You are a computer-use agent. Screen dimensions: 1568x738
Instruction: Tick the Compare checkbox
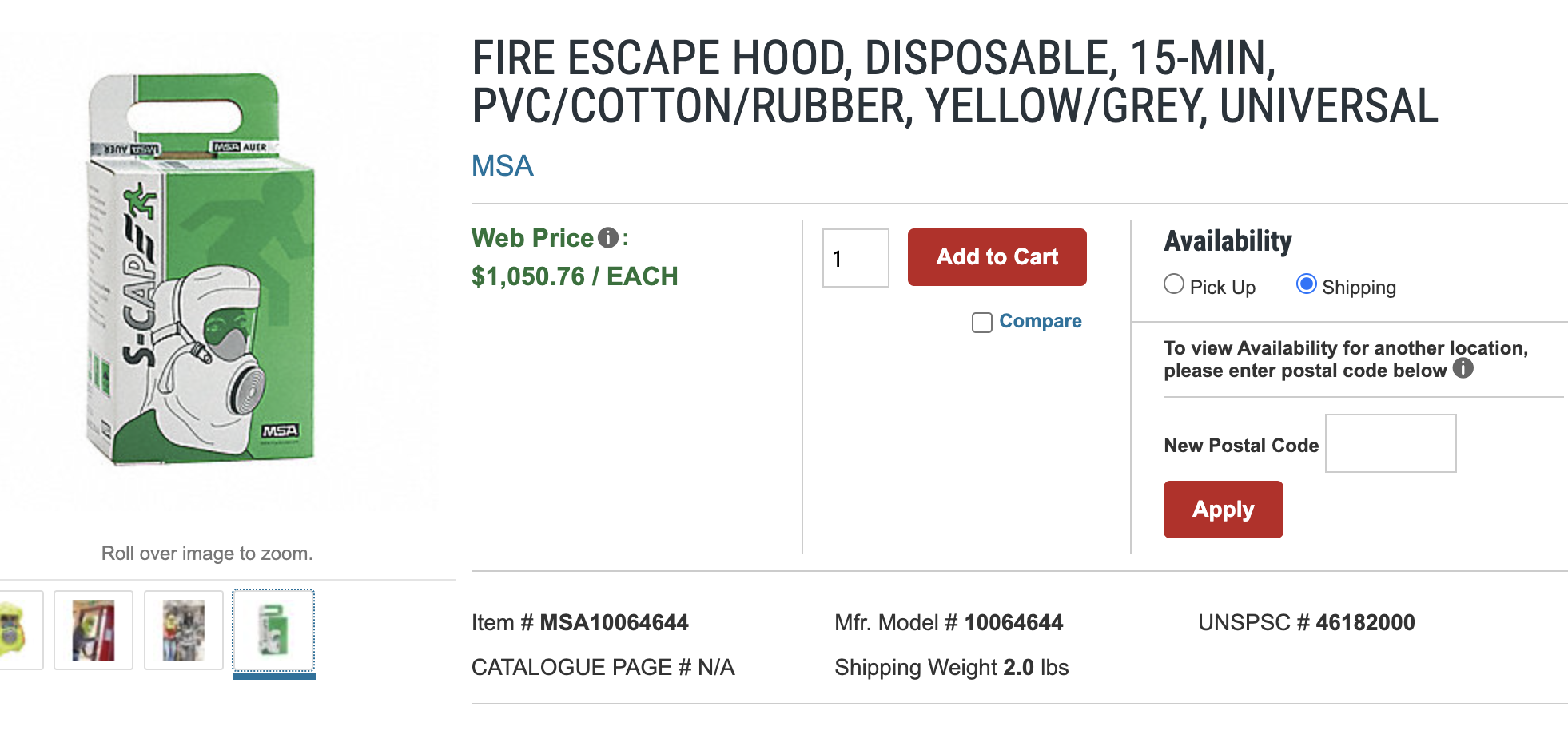click(982, 323)
